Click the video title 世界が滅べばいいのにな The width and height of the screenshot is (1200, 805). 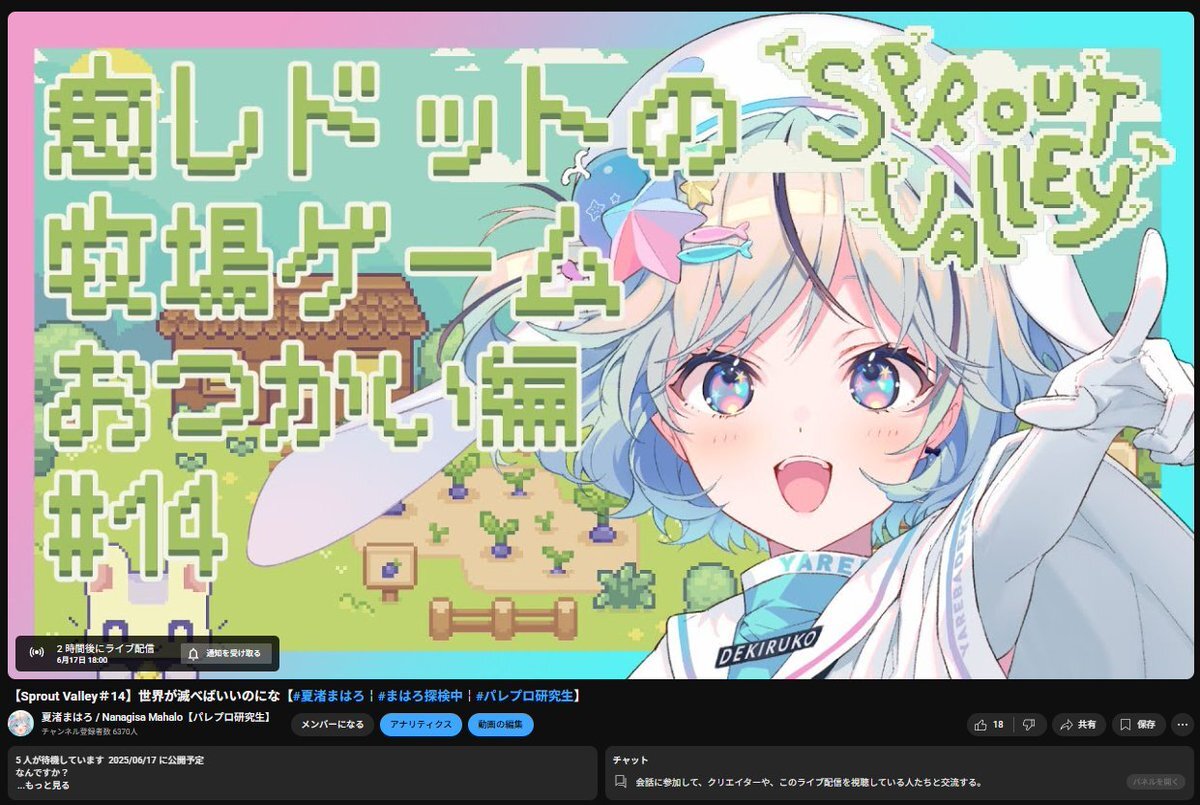[x=208, y=695]
